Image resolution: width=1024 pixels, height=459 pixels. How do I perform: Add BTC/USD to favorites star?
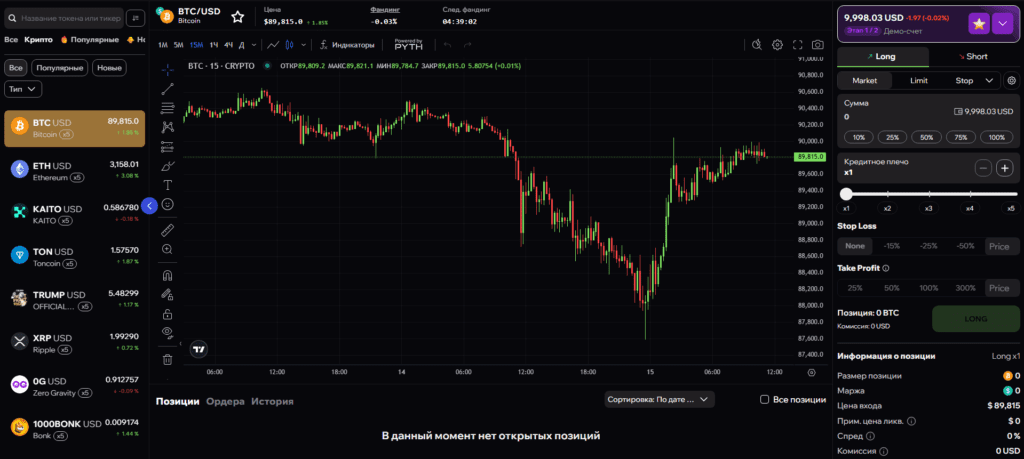coord(238,17)
